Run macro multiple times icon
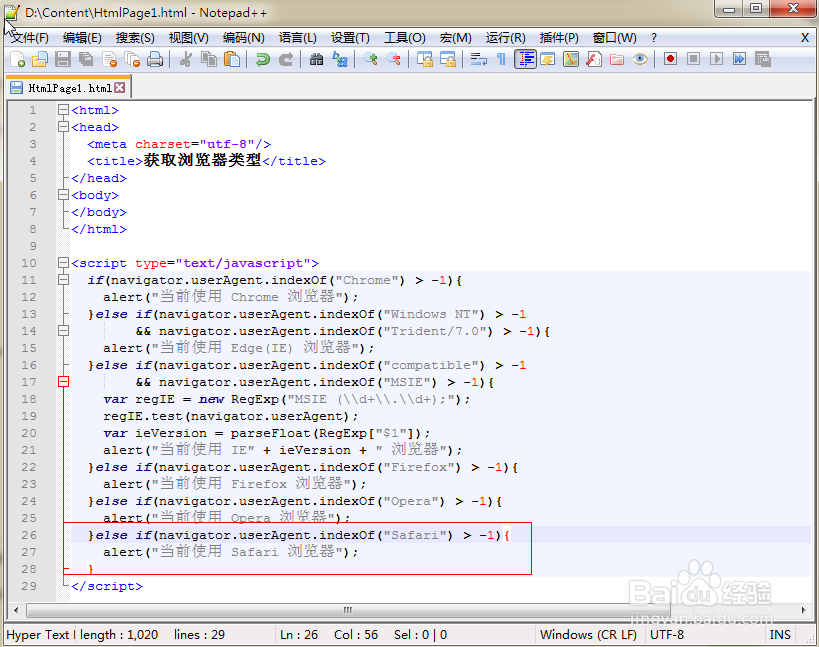 (x=739, y=59)
